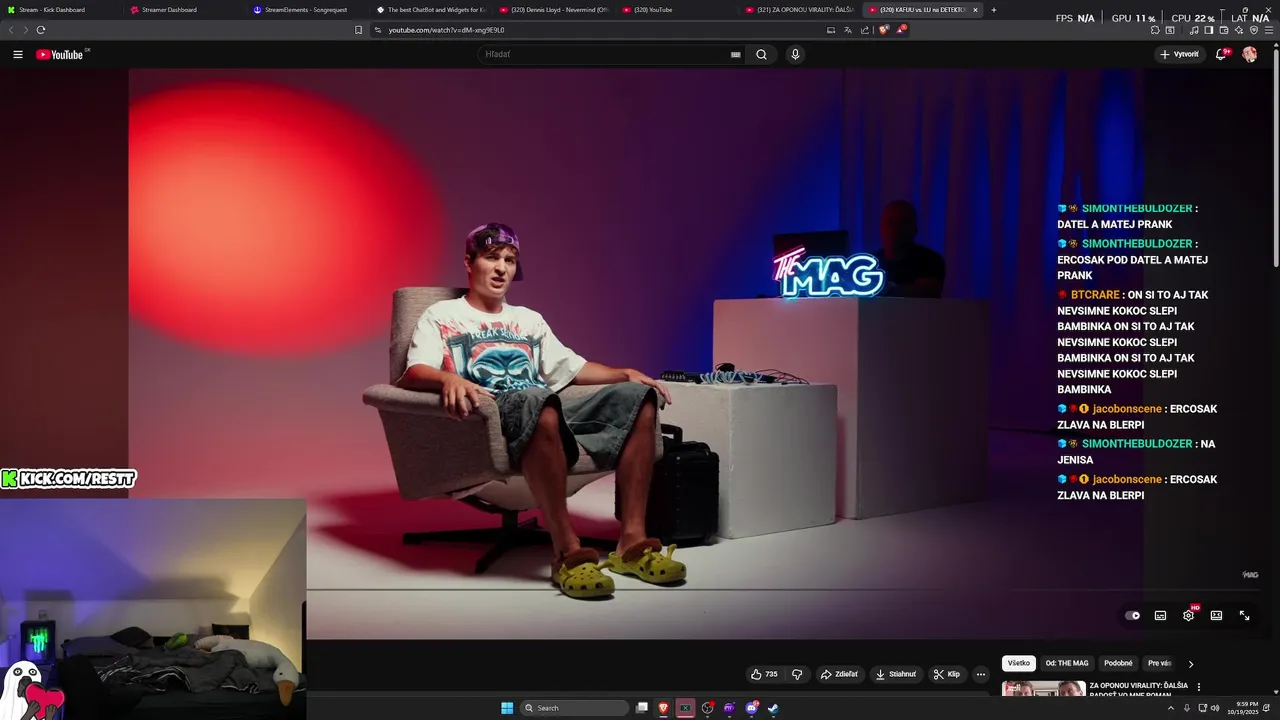
Task: Open options menu for ZA OPONOU VIRALITY video
Action: [1198, 687]
